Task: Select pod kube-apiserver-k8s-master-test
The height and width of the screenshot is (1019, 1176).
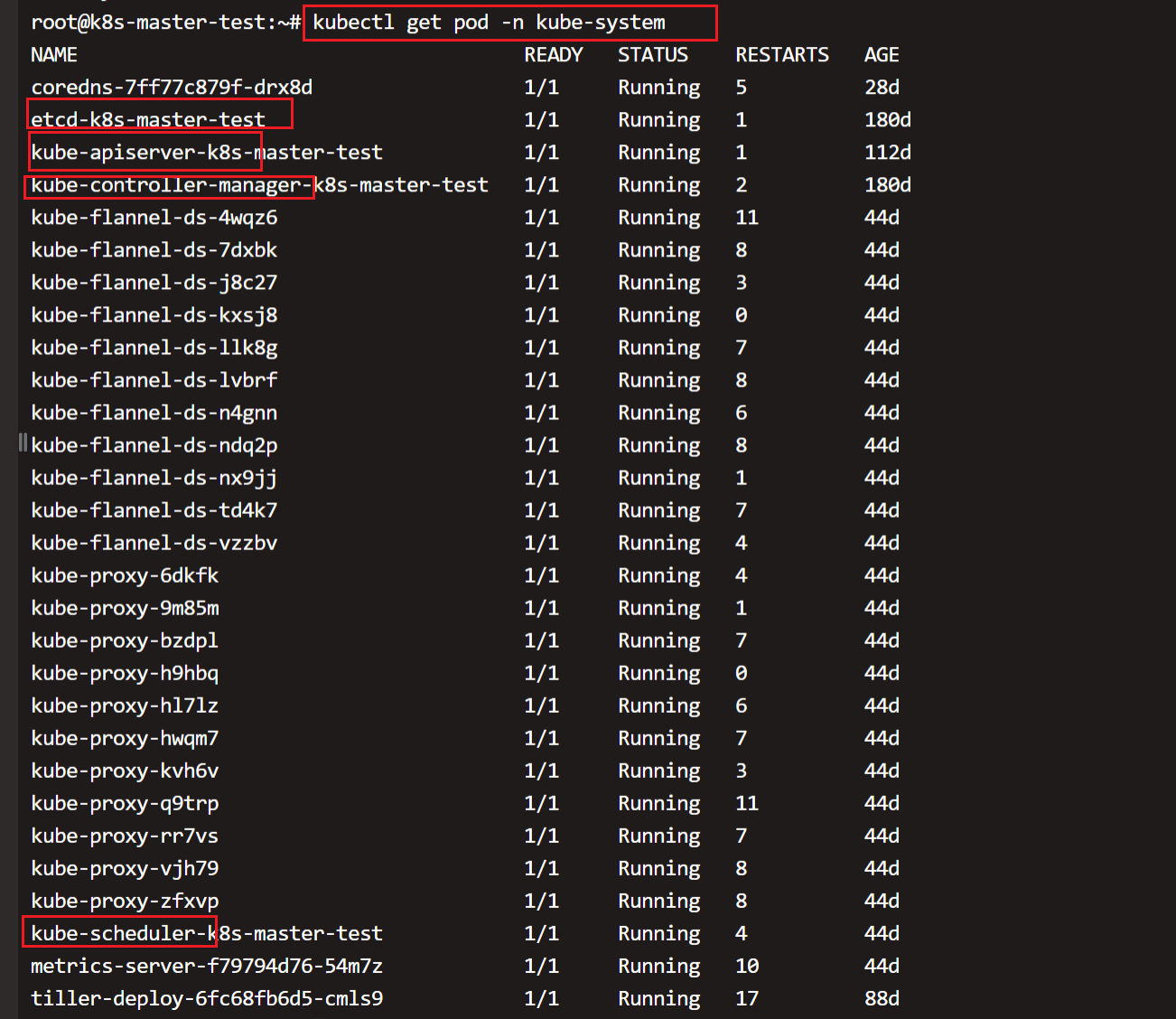Action: tap(207, 153)
